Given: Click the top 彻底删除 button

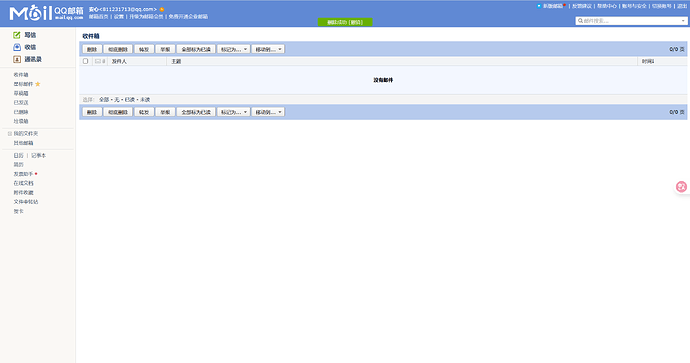Looking at the screenshot, I should click(118, 49).
